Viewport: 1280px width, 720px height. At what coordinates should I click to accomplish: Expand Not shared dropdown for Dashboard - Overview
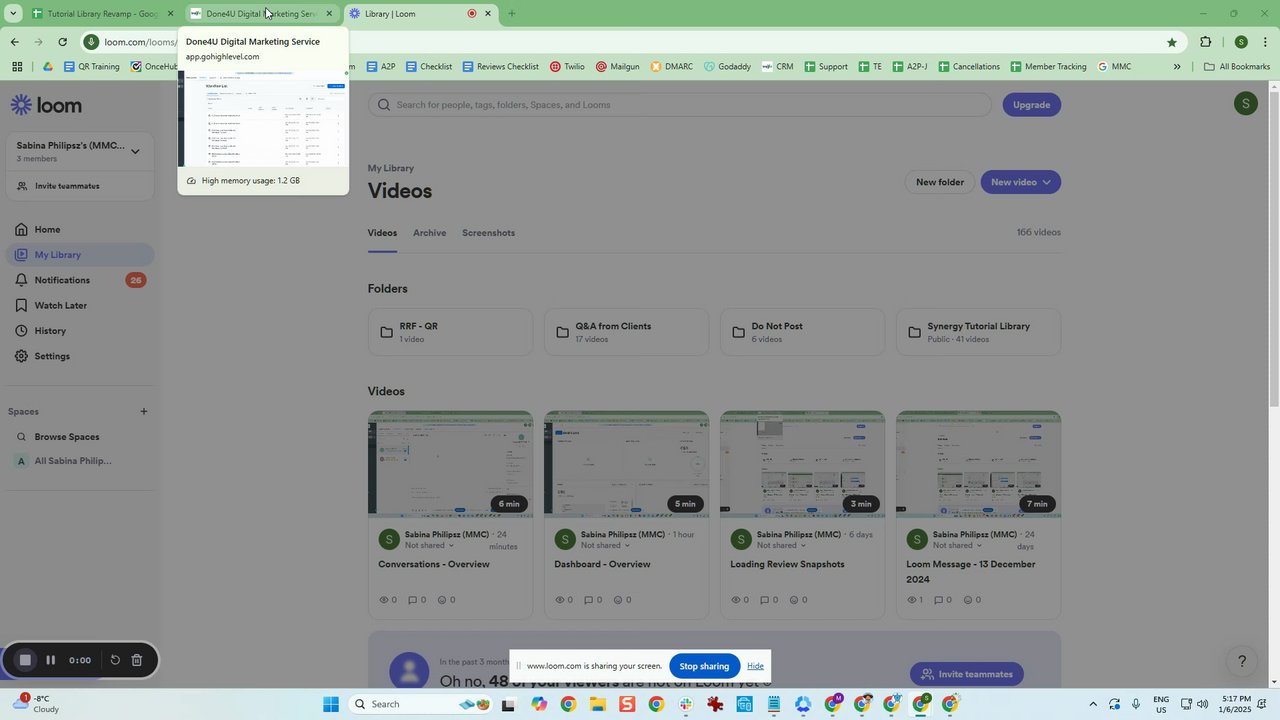[606, 546]
